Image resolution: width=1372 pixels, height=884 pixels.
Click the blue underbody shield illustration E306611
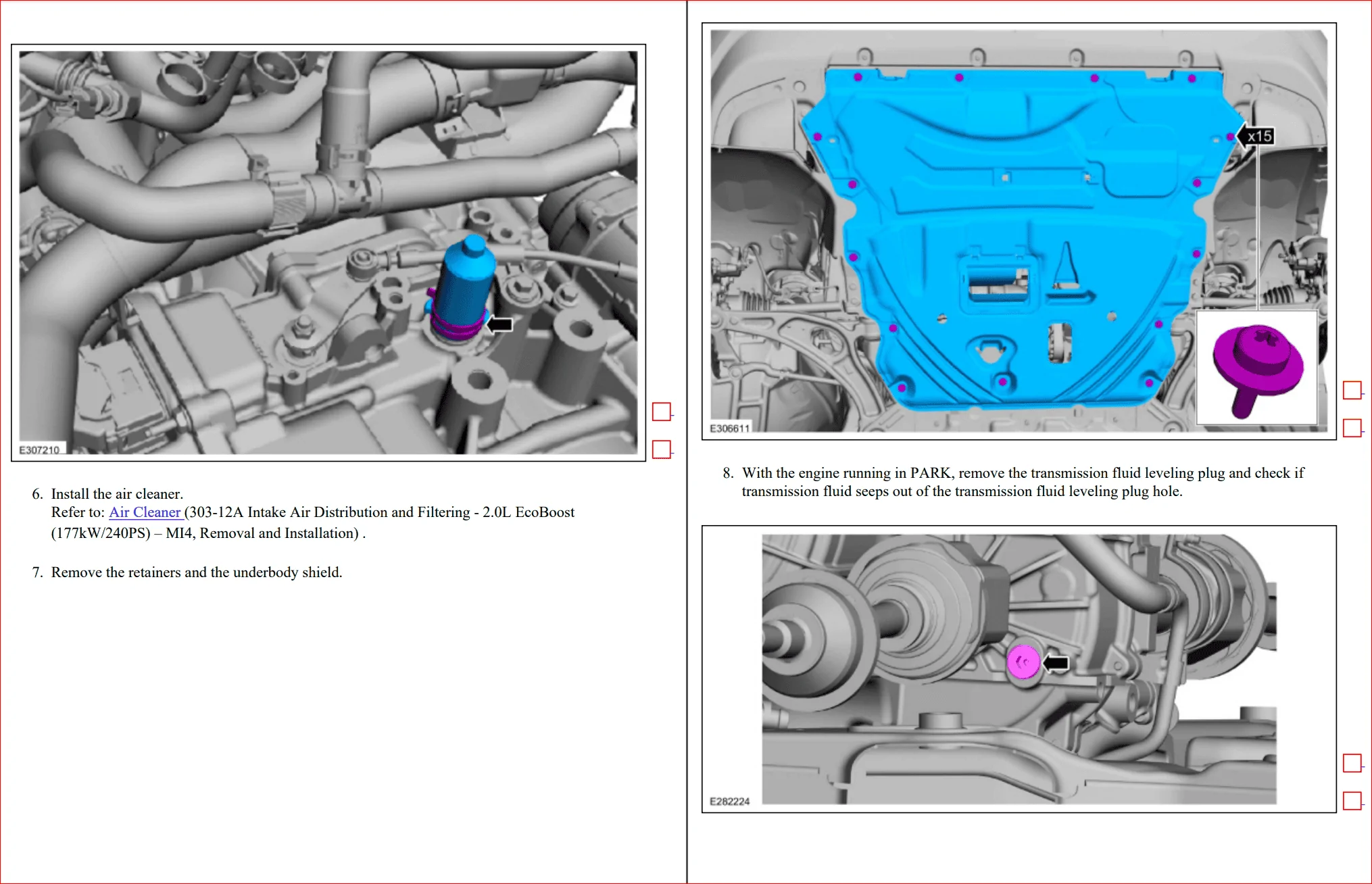tap(1019, 231)
